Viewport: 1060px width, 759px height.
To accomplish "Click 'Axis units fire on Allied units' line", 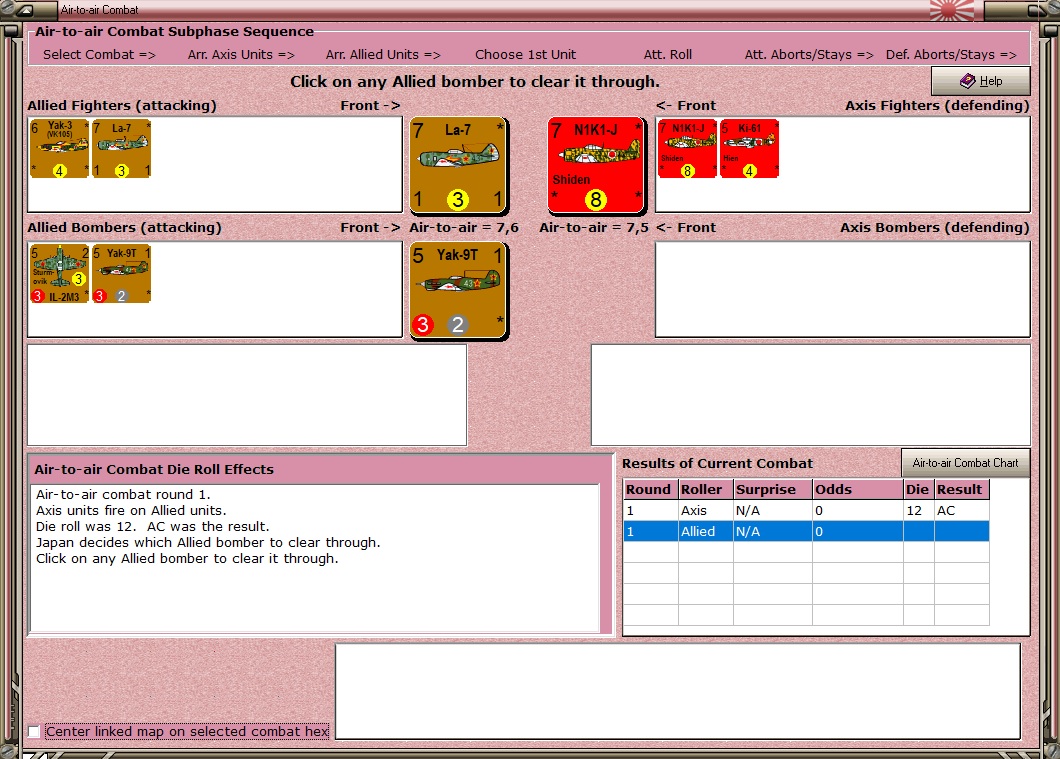I will (x=131, y=510).
